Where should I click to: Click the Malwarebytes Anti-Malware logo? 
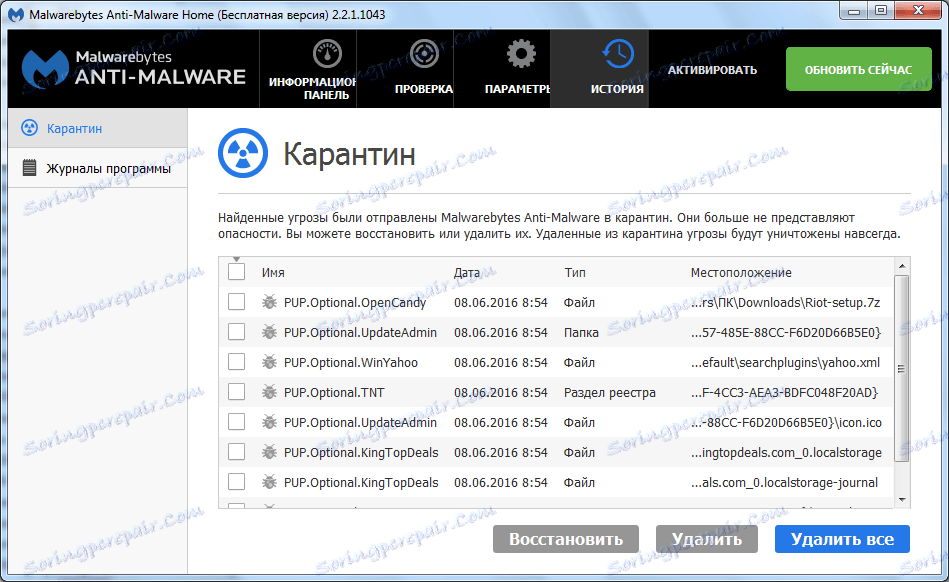(x=134, y=68)
